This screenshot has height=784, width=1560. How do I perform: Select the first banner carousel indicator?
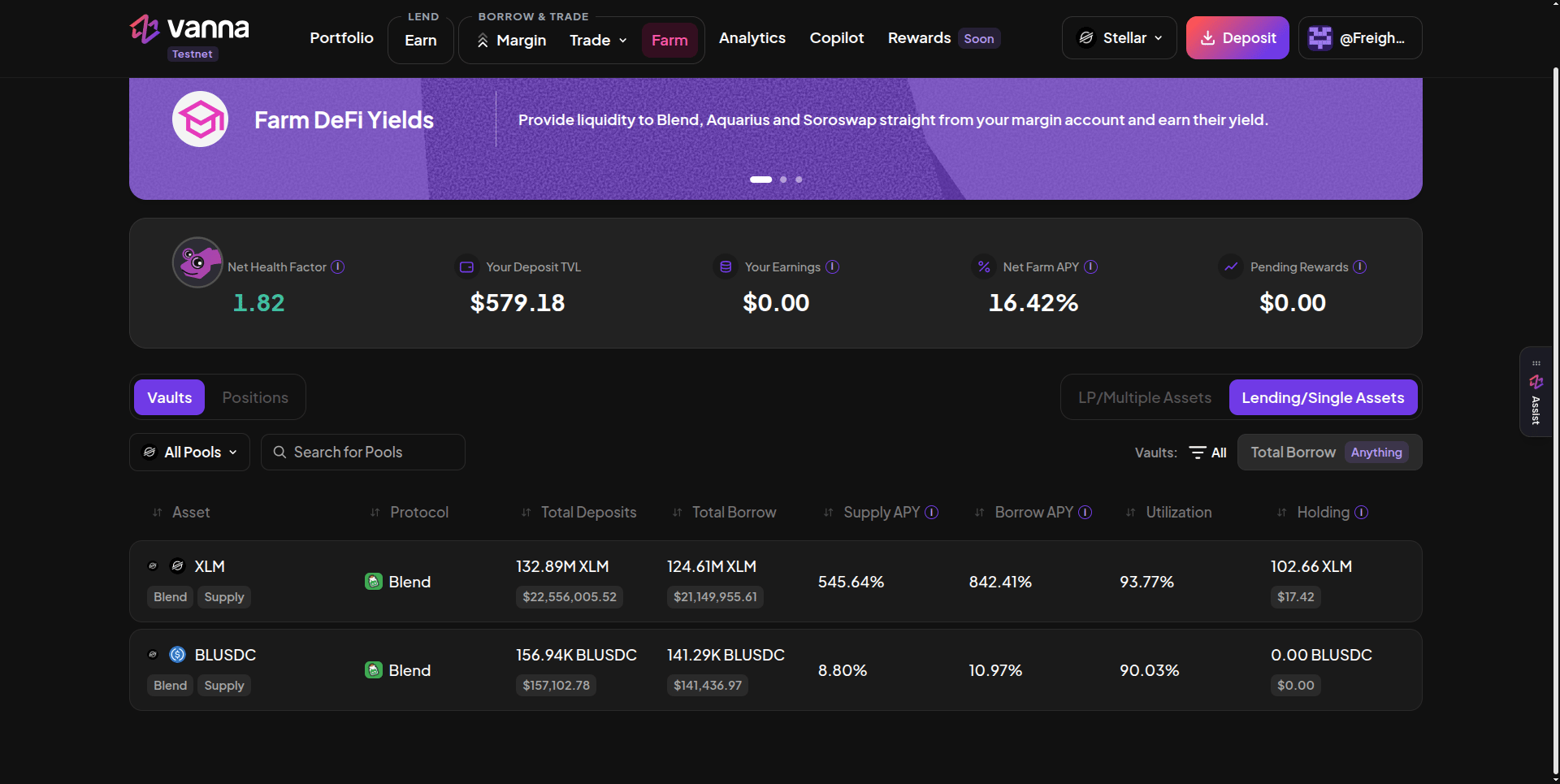(760, 180)
